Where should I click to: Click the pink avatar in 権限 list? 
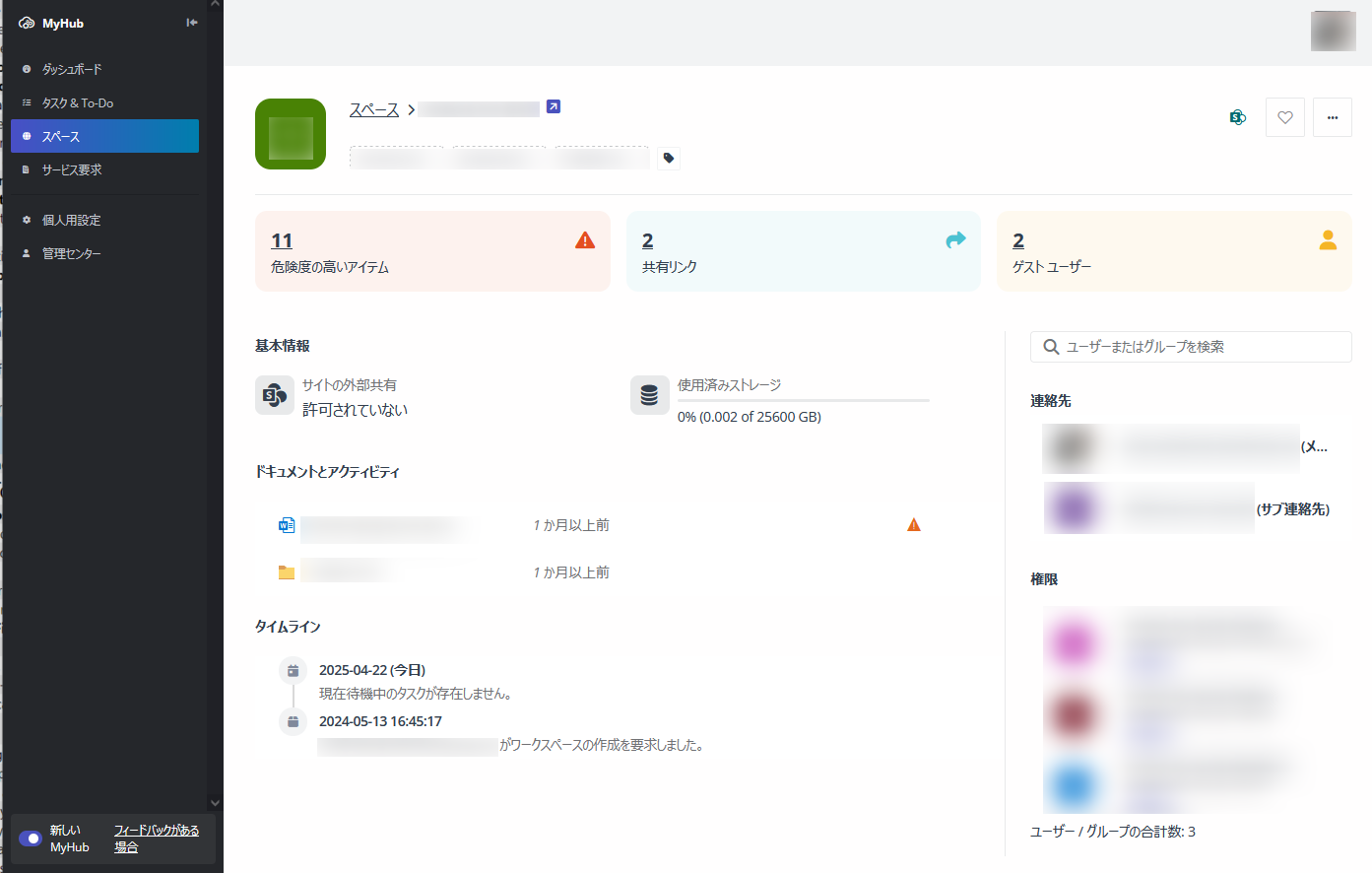click(1074, 643)
